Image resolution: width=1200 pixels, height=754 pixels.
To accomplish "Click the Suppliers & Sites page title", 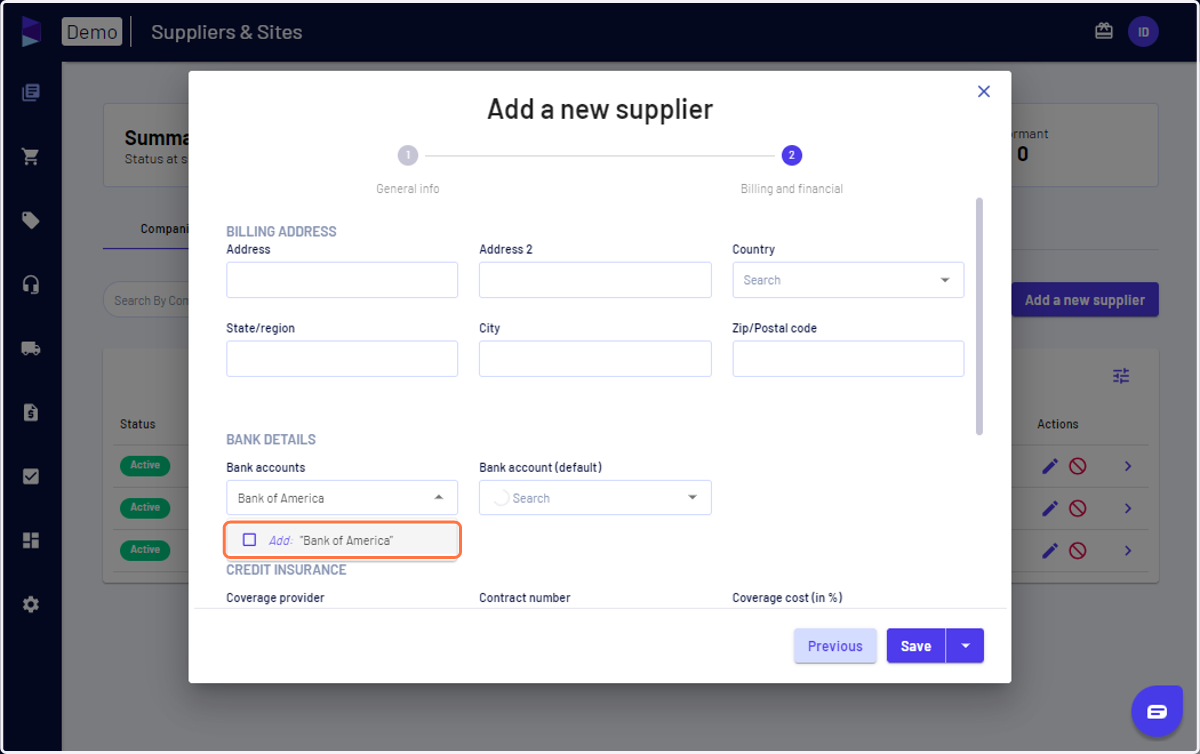I will (227, 32).
